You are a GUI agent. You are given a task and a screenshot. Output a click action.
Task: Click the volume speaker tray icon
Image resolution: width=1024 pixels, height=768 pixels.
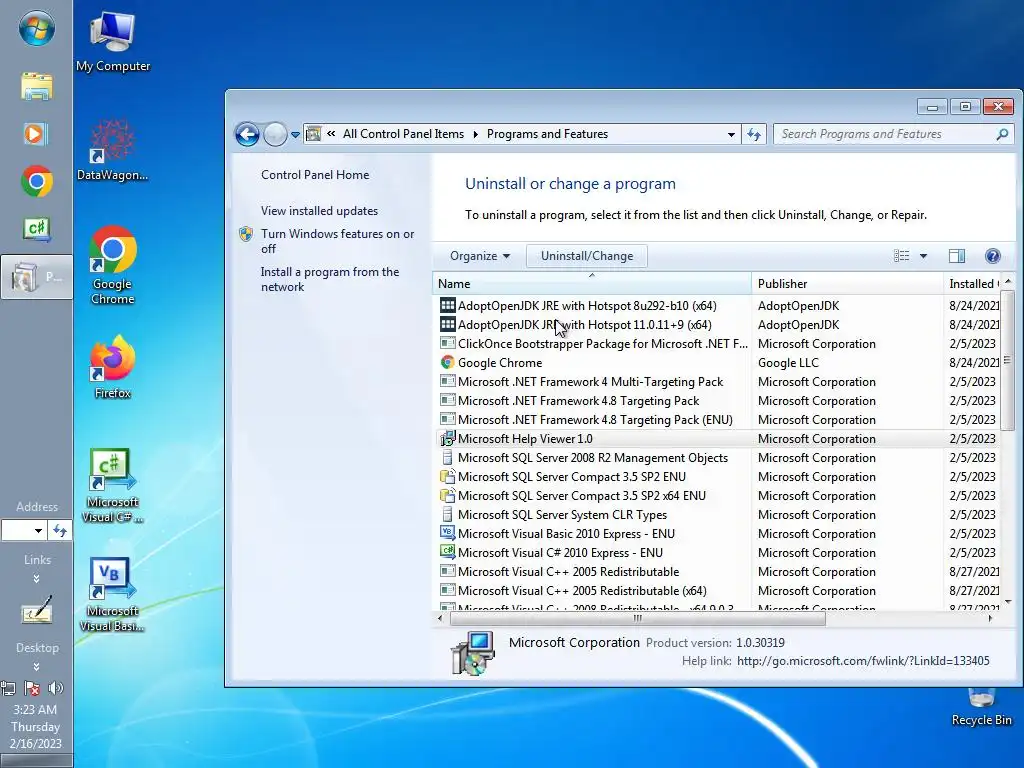[x=56, y=688]
